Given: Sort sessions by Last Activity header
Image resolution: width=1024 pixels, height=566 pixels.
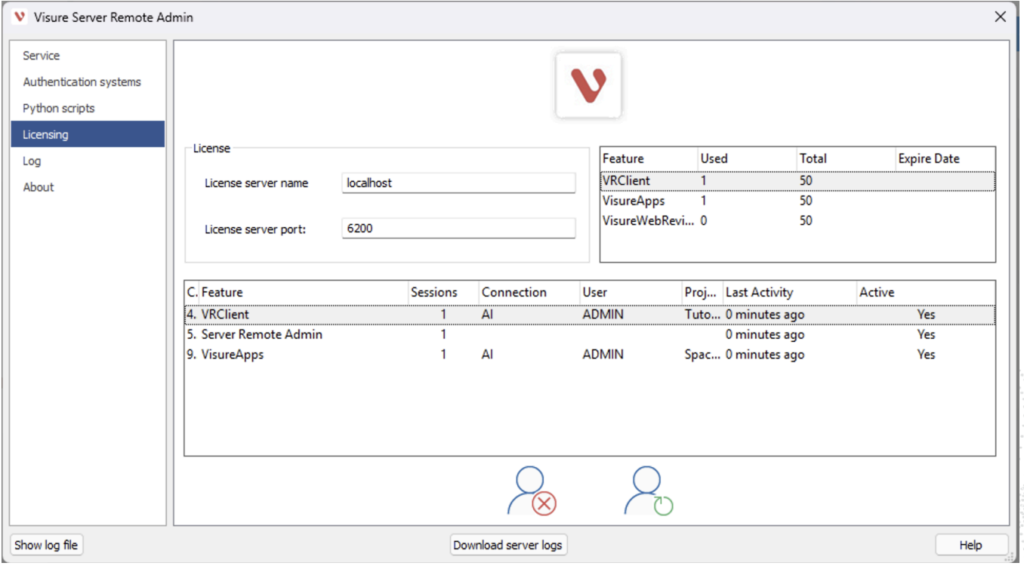Looking at the screenshot, I should [790, 292].
